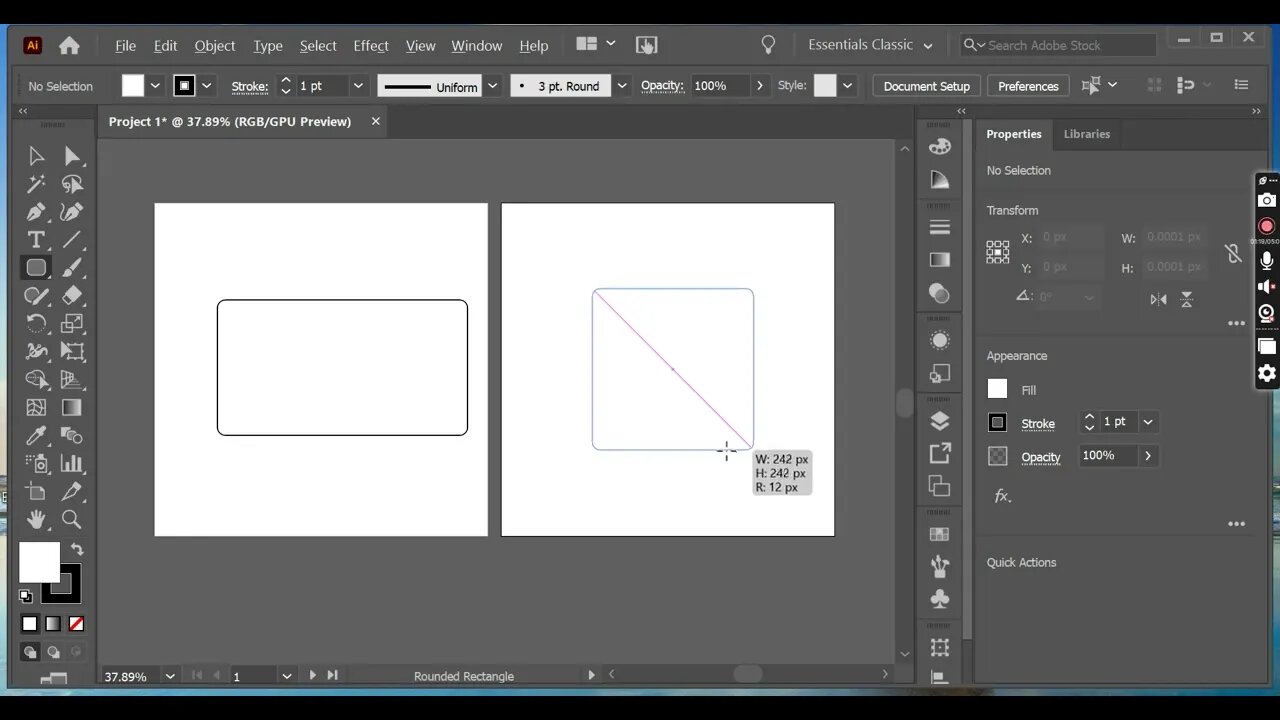Set paint mode to Gradient
Screen dimensions: 1280x720
pyautogui.click(x=53, y=624)
